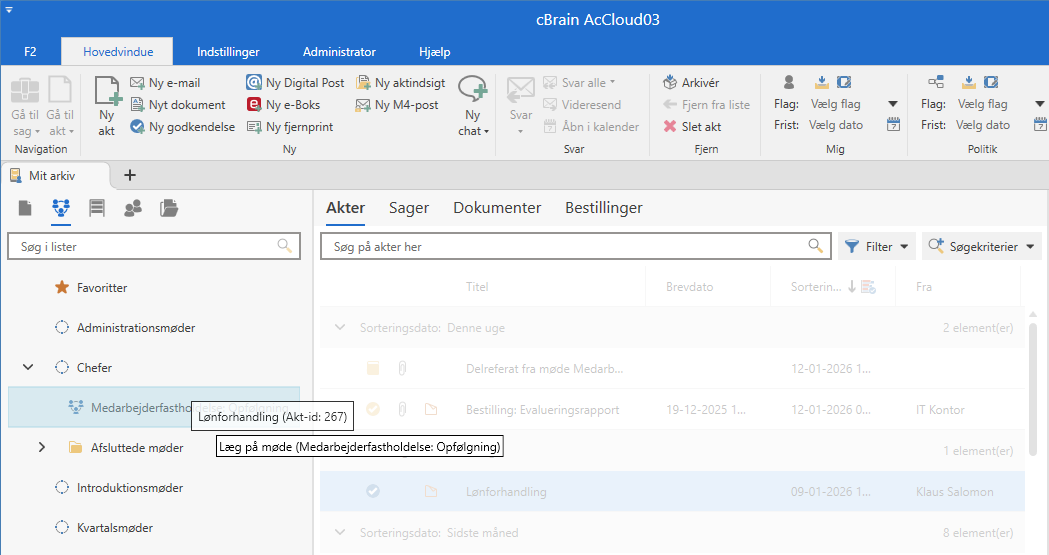Viewport: 1049px width, 555px height.
Task: Open Politik flag dropdown arrow
Action: coord(1040,104)
